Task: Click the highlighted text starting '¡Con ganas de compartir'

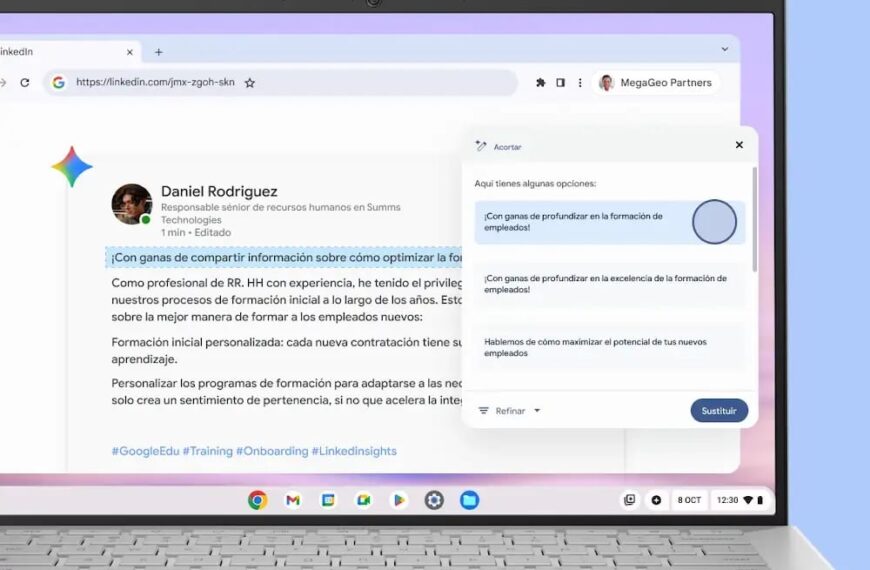Action: [284, 258]
